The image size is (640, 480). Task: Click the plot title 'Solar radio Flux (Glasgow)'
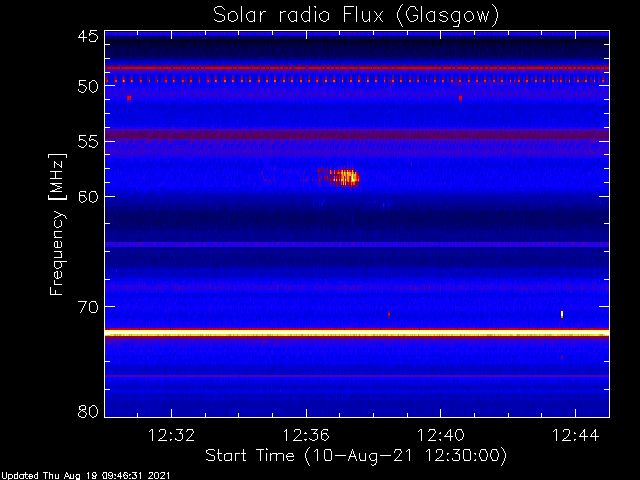[x=356, y=16]
